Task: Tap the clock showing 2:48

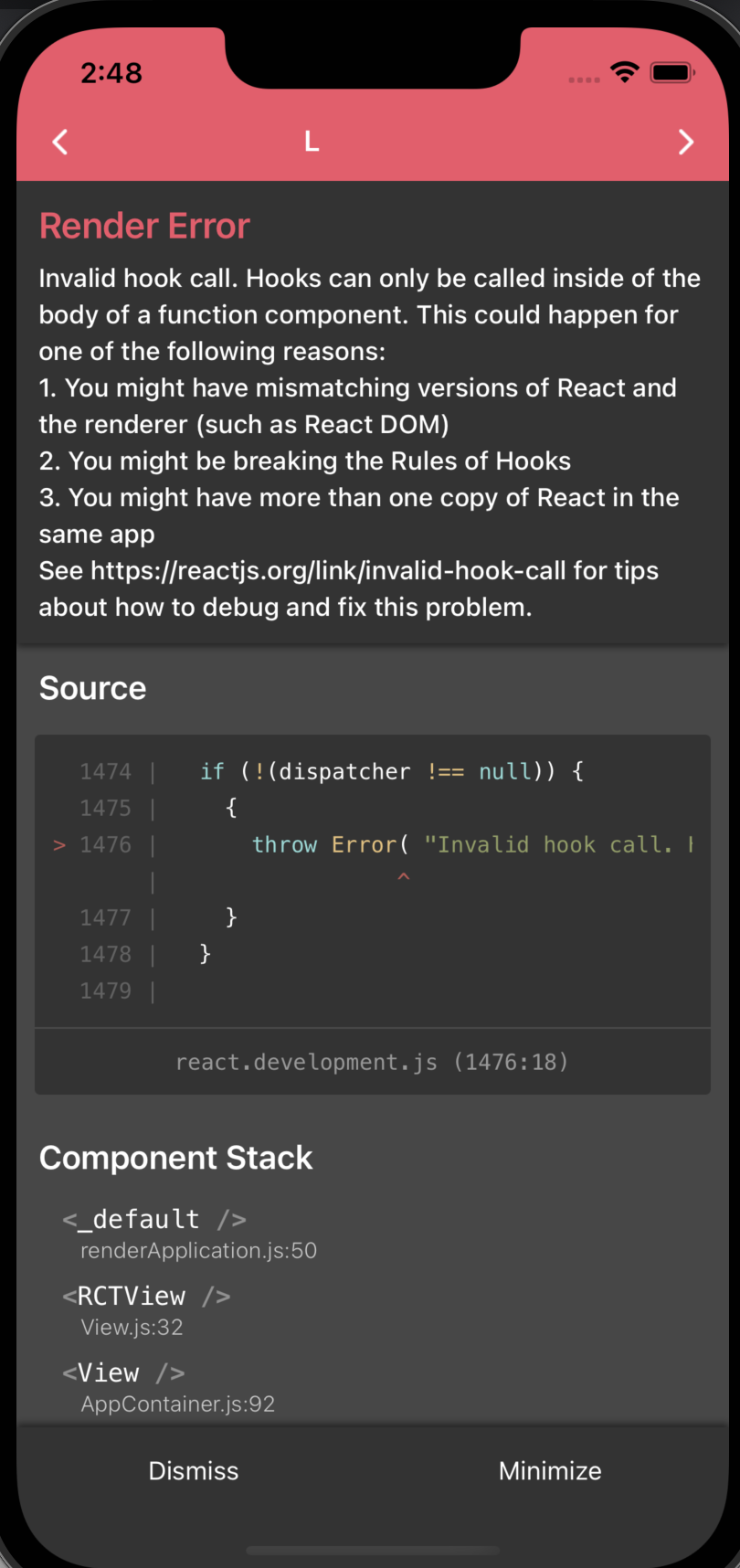Action: tap(111, 72)
